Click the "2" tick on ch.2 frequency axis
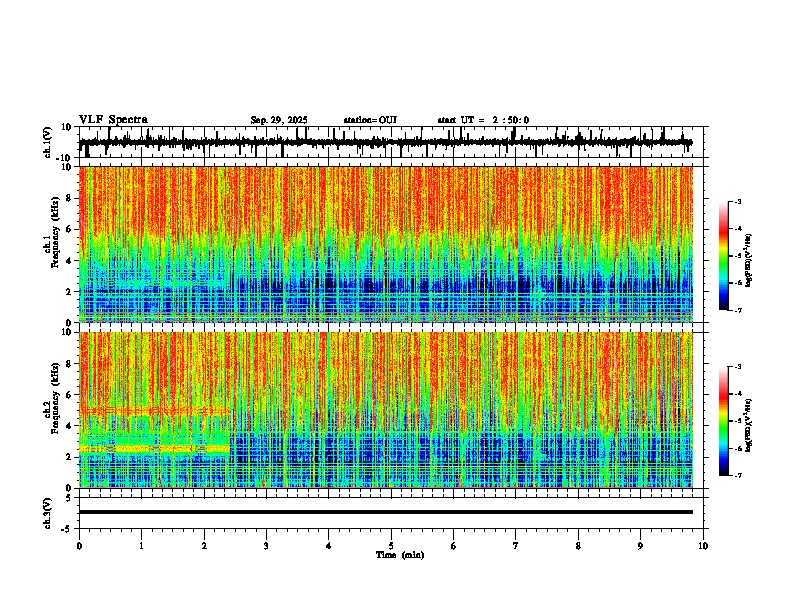792x612 pixels. pyautogui.click(x=69, y=457)
